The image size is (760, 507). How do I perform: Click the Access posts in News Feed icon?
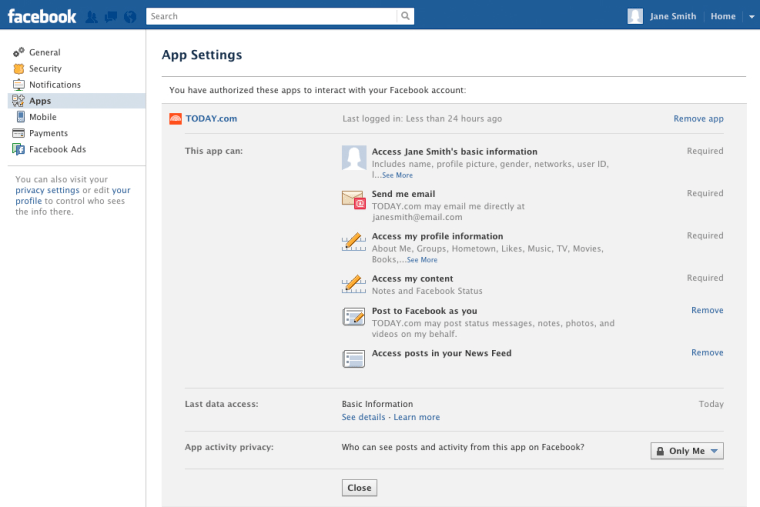(354, 359)
